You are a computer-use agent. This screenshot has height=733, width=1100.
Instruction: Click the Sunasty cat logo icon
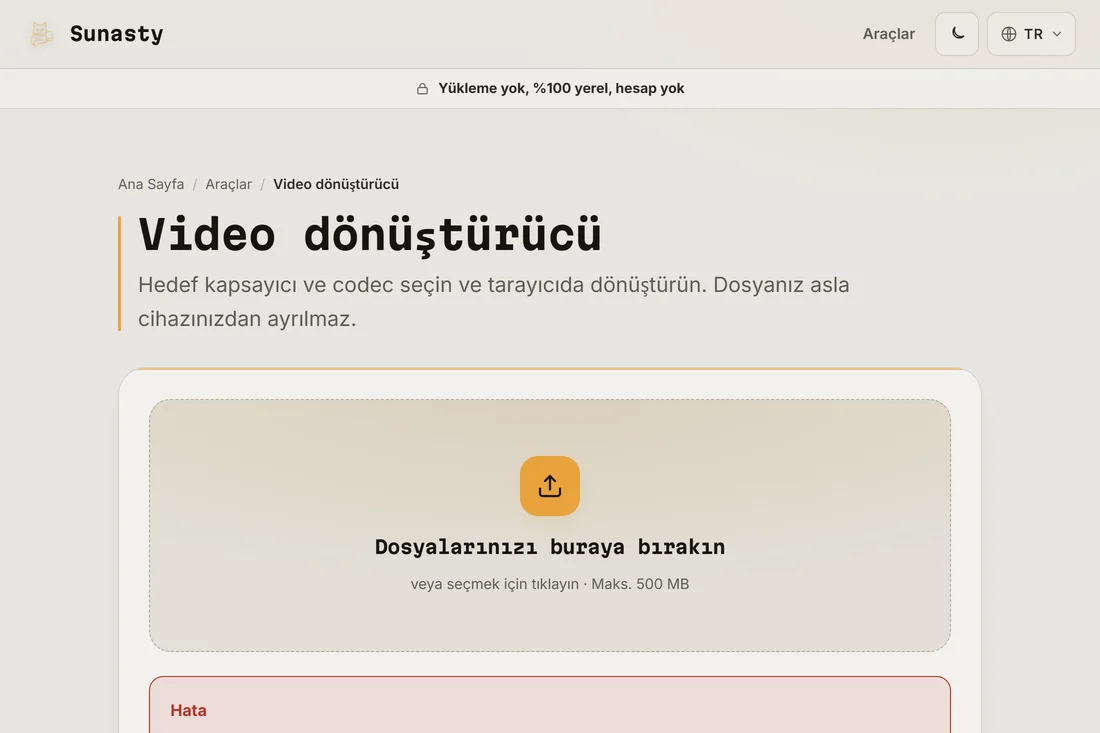click(x=41, y=34)
